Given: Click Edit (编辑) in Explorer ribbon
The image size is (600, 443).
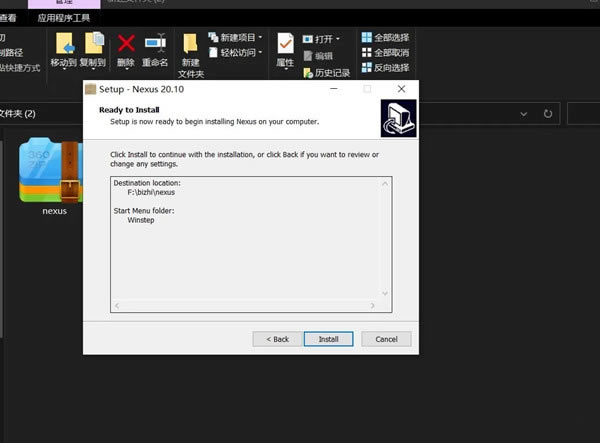Looking at the screenshot, I should tap(318, 56).
